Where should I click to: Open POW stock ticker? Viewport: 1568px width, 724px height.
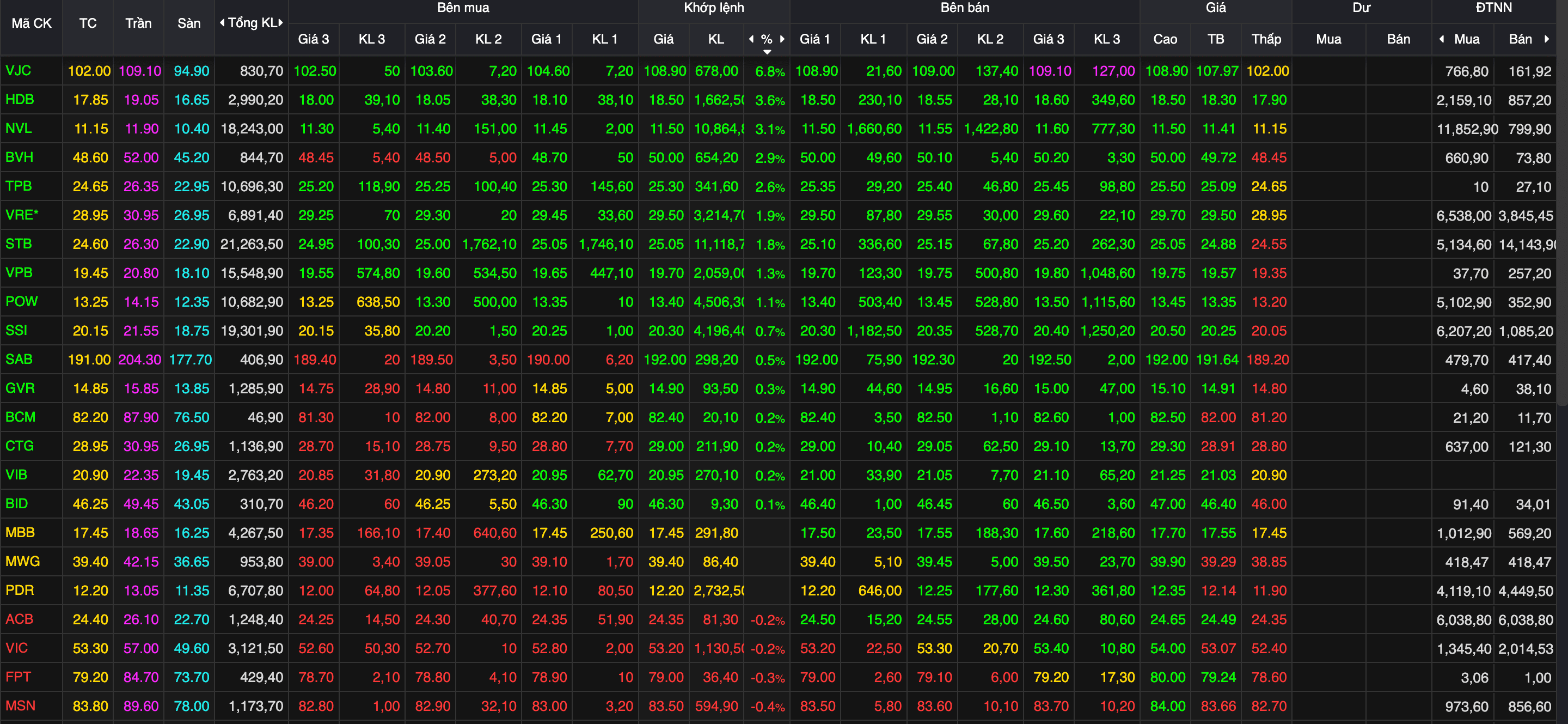[21, 301]
